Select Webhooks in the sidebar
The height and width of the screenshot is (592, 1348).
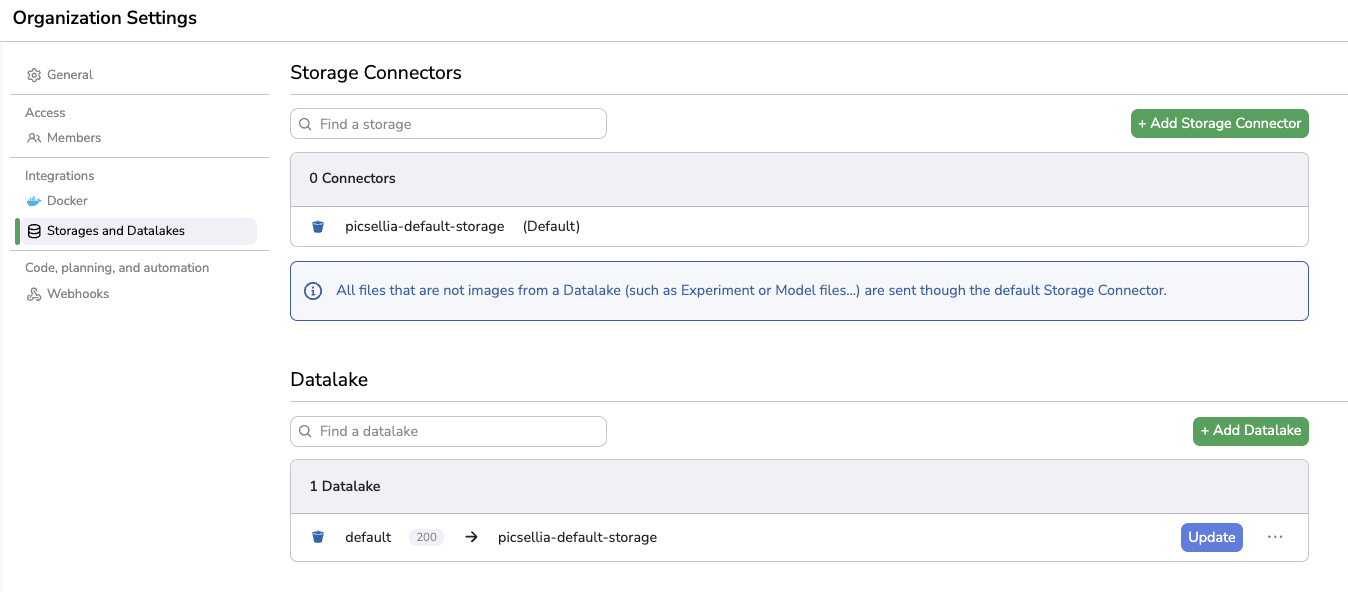tap(78, 294)
